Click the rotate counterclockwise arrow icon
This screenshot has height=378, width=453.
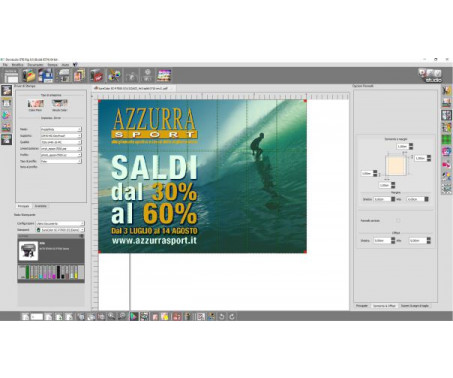coord(222,316)
